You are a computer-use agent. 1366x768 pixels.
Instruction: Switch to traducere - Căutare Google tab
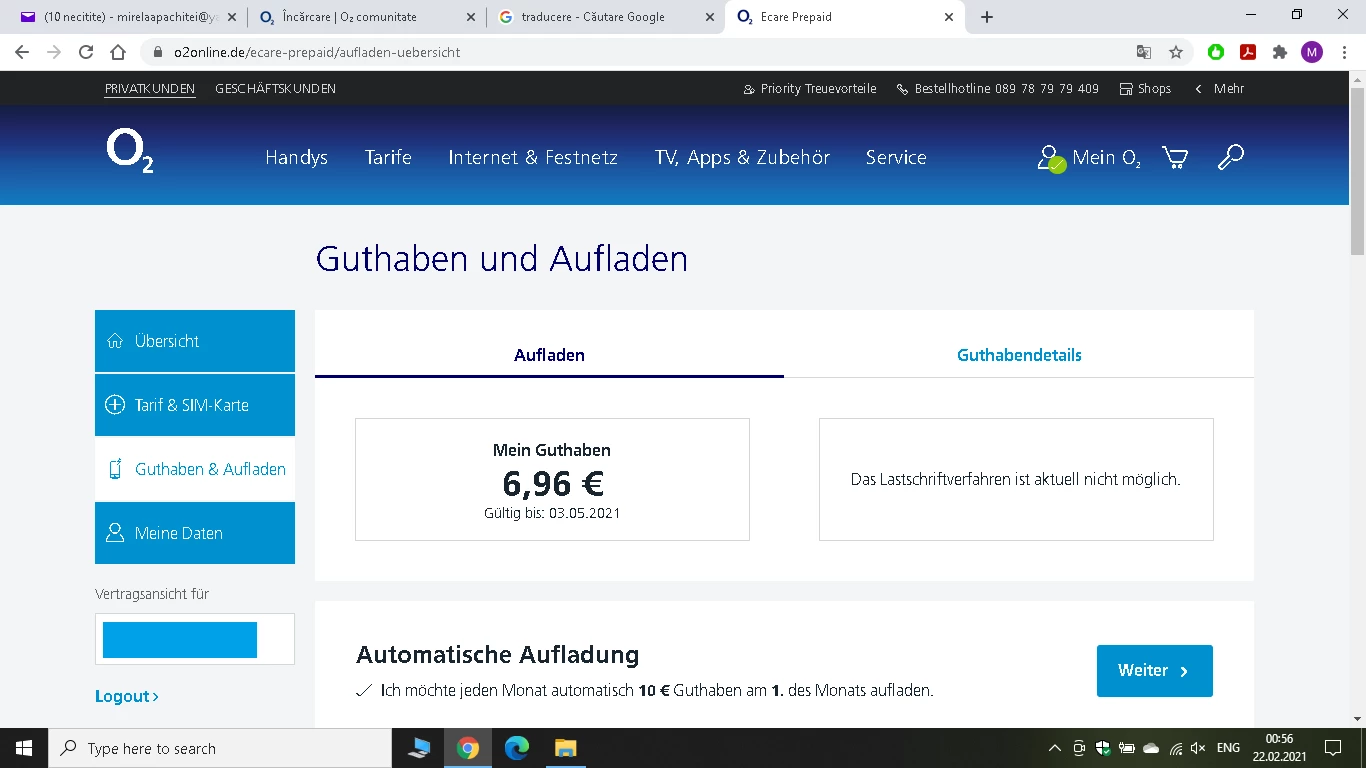[607, 17]
